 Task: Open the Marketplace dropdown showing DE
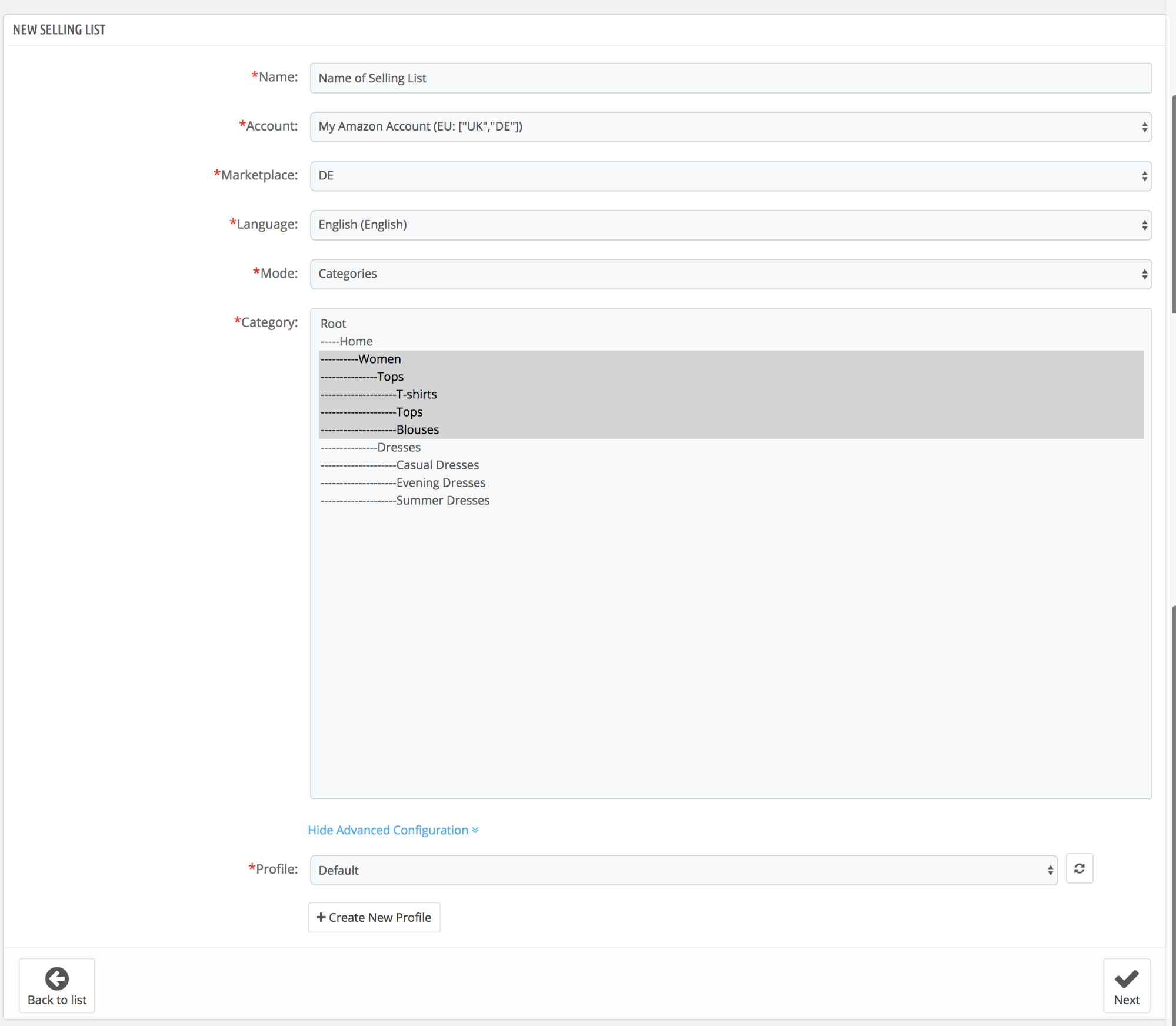click(731, 176)
